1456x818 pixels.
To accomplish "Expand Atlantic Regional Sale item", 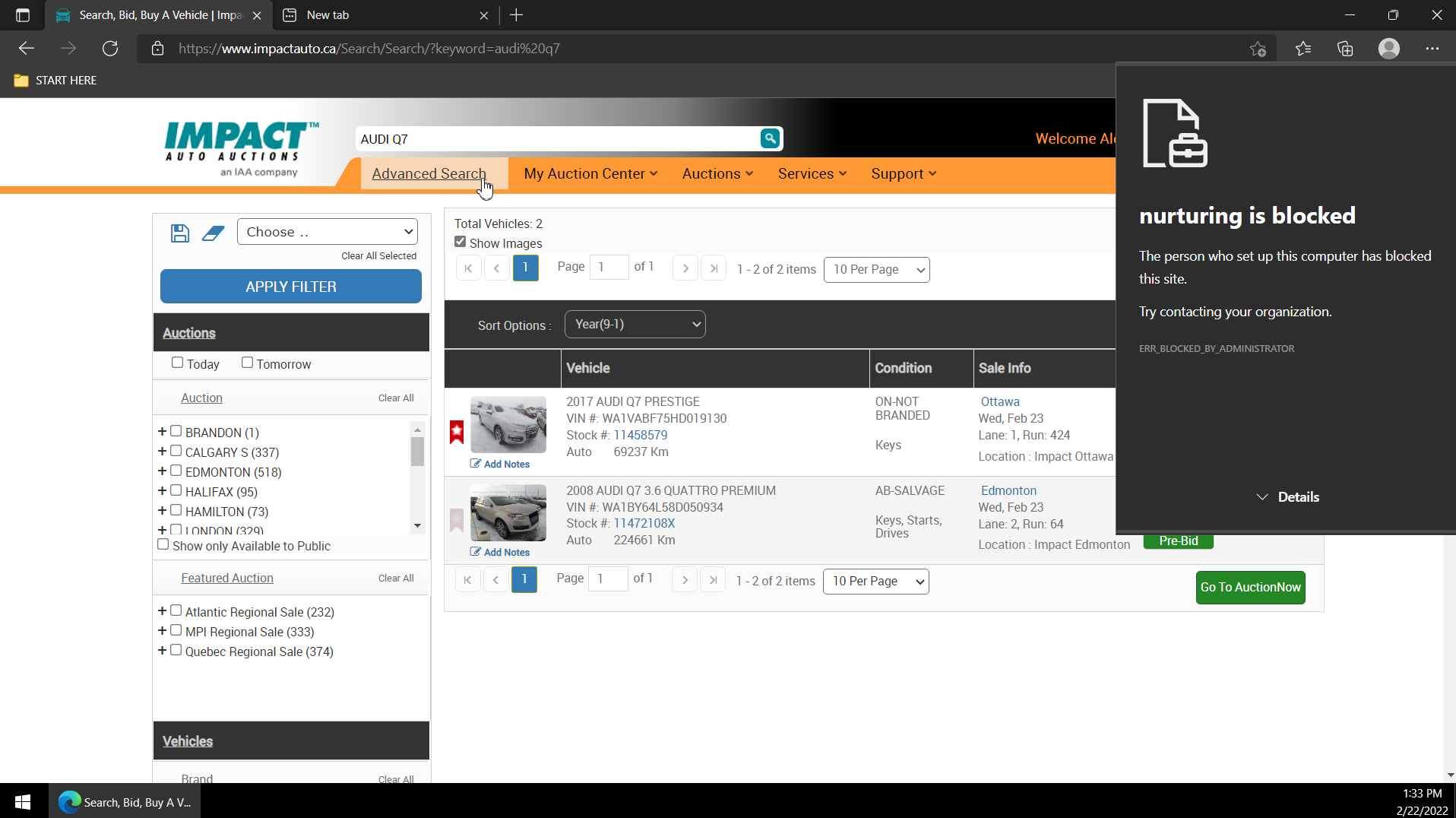I will pos(162,611).
